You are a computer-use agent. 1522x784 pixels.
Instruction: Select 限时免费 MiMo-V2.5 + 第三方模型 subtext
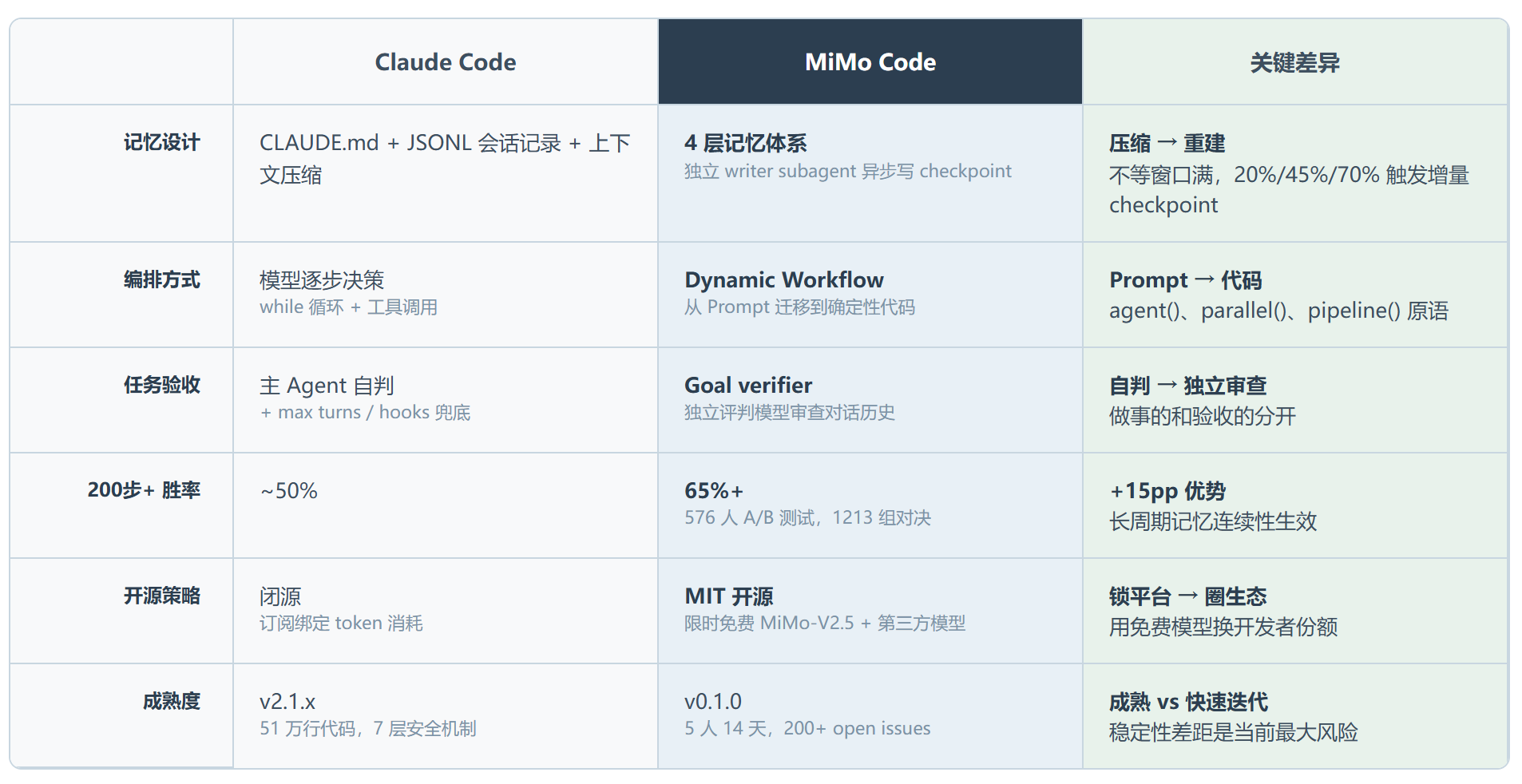pyautogui.click(x=825, y=624)
